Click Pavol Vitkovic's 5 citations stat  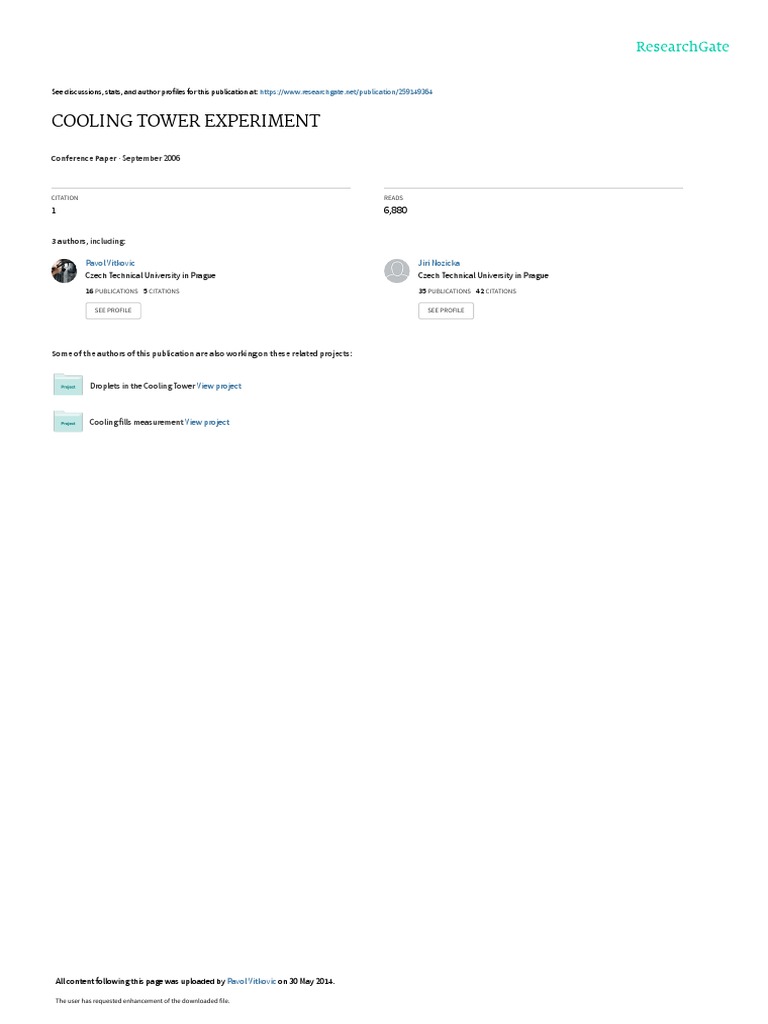tap(161, 291)
